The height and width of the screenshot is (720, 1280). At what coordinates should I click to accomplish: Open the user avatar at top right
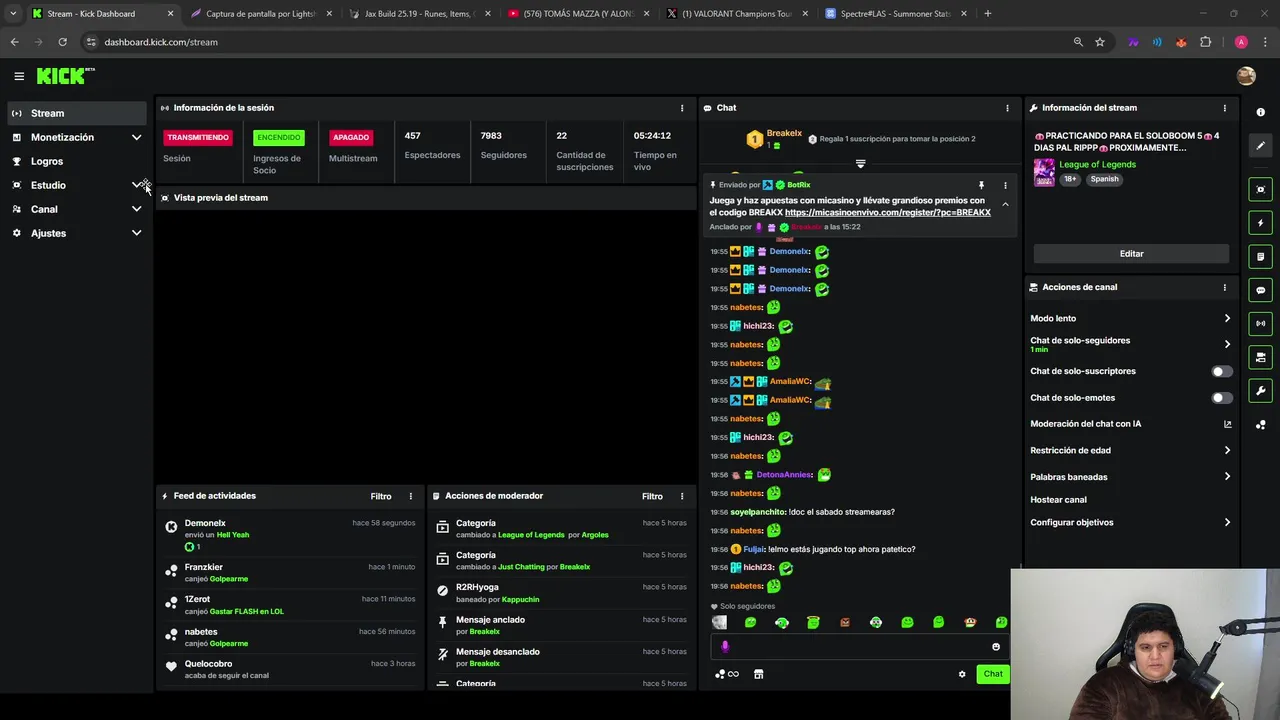point(1246,76)
